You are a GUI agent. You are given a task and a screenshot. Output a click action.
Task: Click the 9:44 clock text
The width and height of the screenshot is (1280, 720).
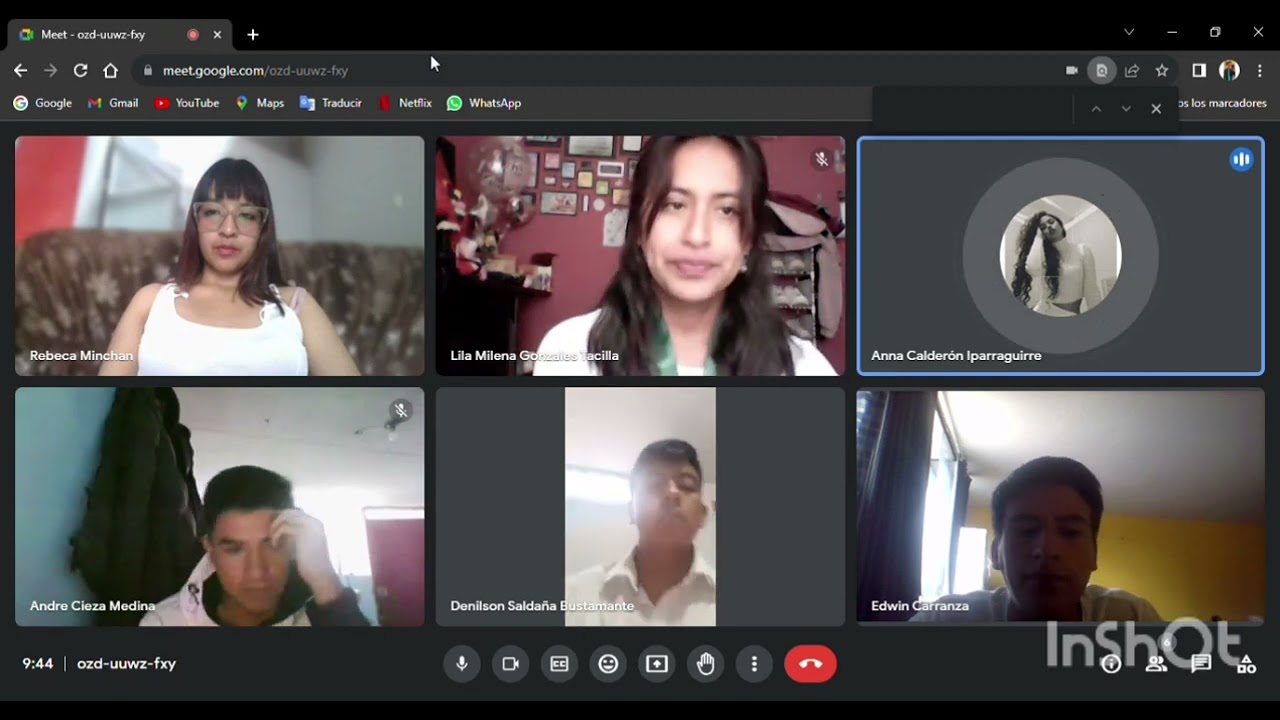(x=38, y=664)
